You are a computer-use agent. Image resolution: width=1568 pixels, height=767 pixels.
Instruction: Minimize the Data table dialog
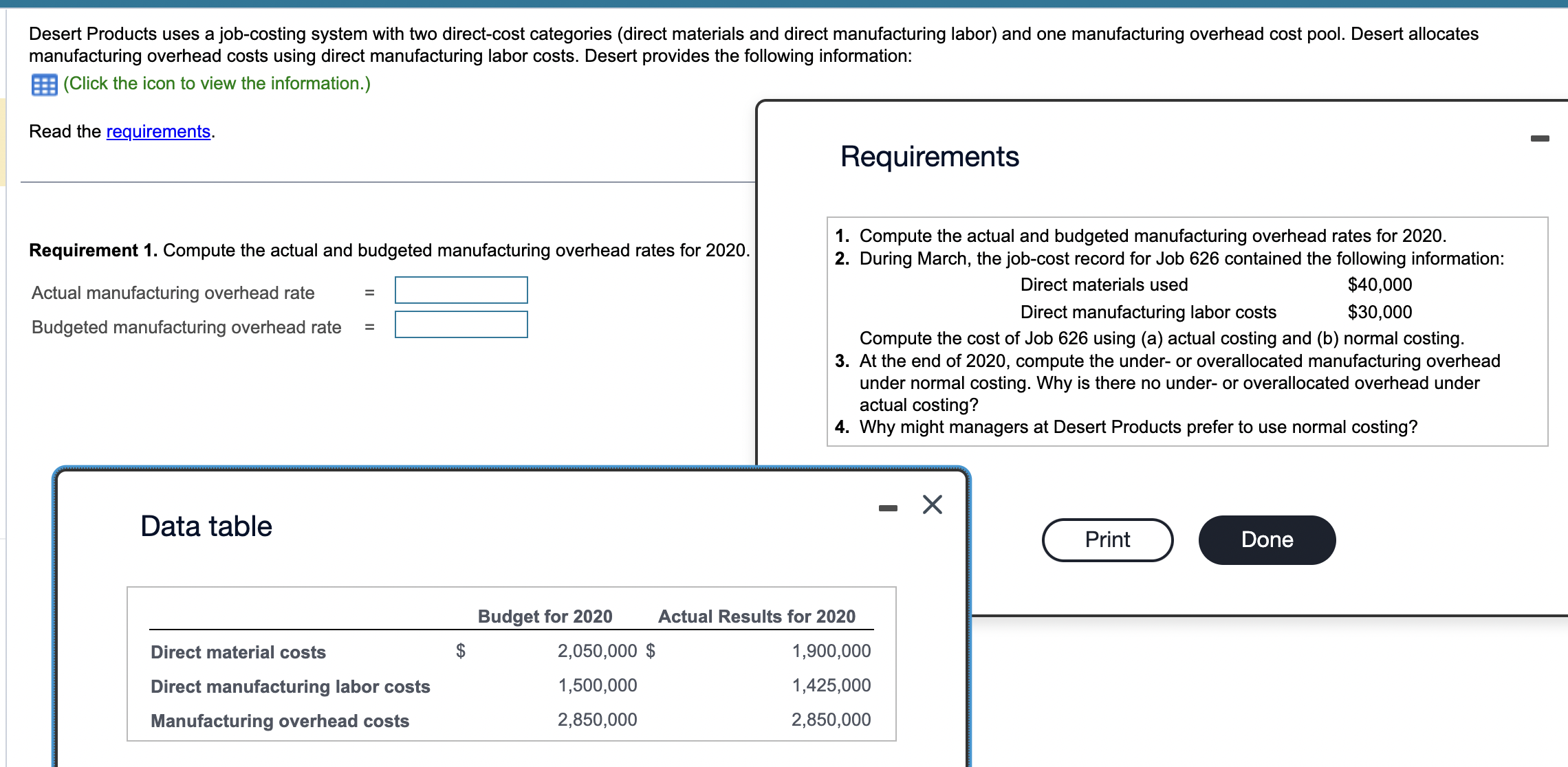888,508
